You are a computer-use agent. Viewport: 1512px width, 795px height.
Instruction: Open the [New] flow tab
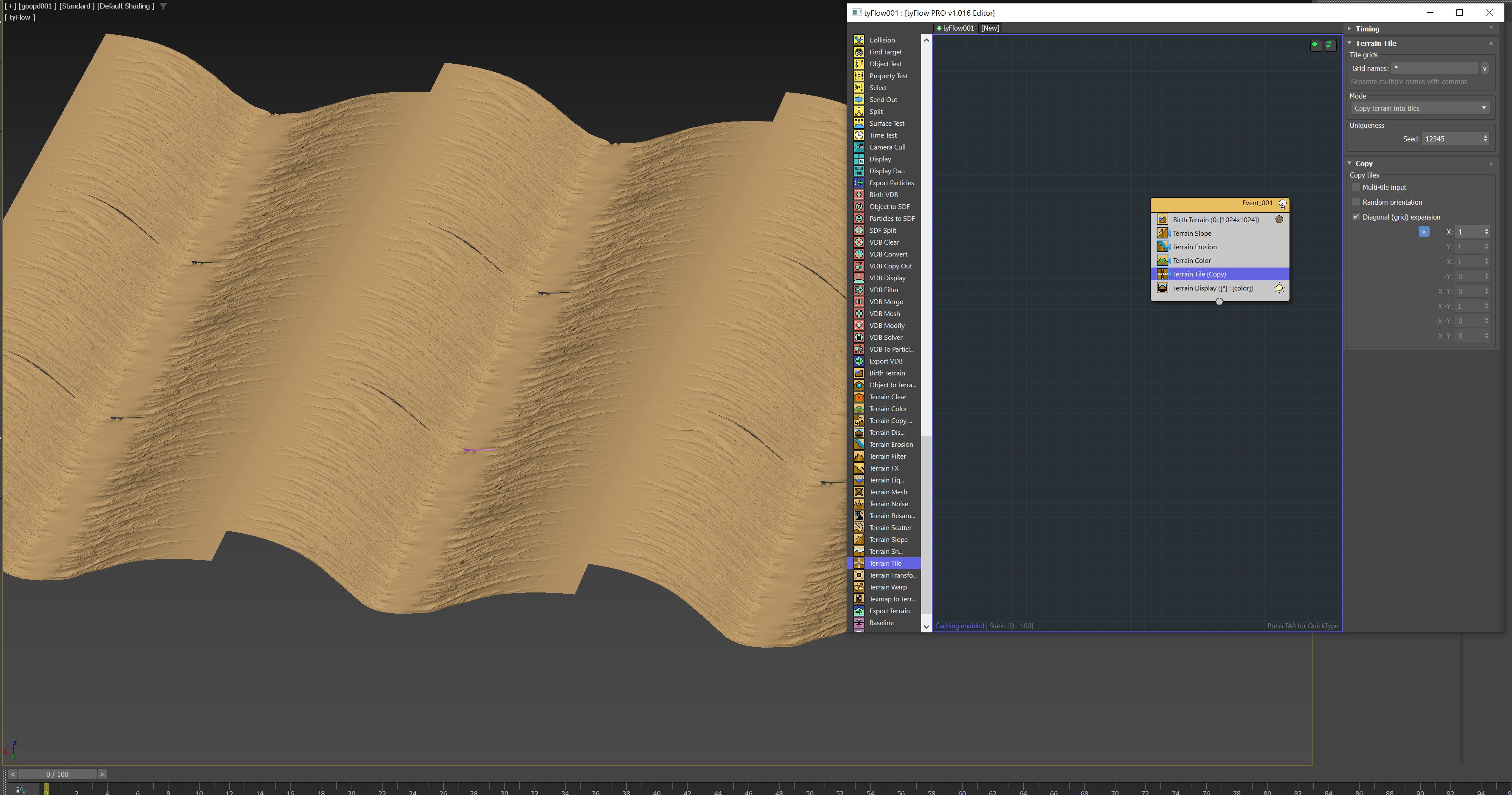tap(990, 28)
